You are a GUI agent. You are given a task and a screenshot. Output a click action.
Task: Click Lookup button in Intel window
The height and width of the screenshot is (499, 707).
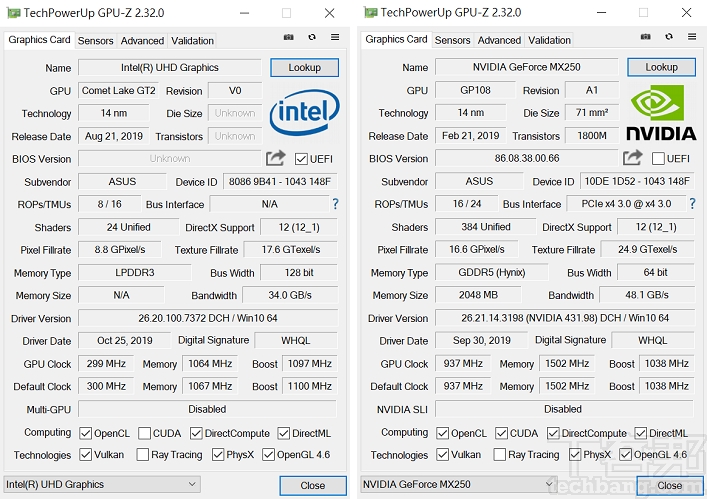[304, 68]
